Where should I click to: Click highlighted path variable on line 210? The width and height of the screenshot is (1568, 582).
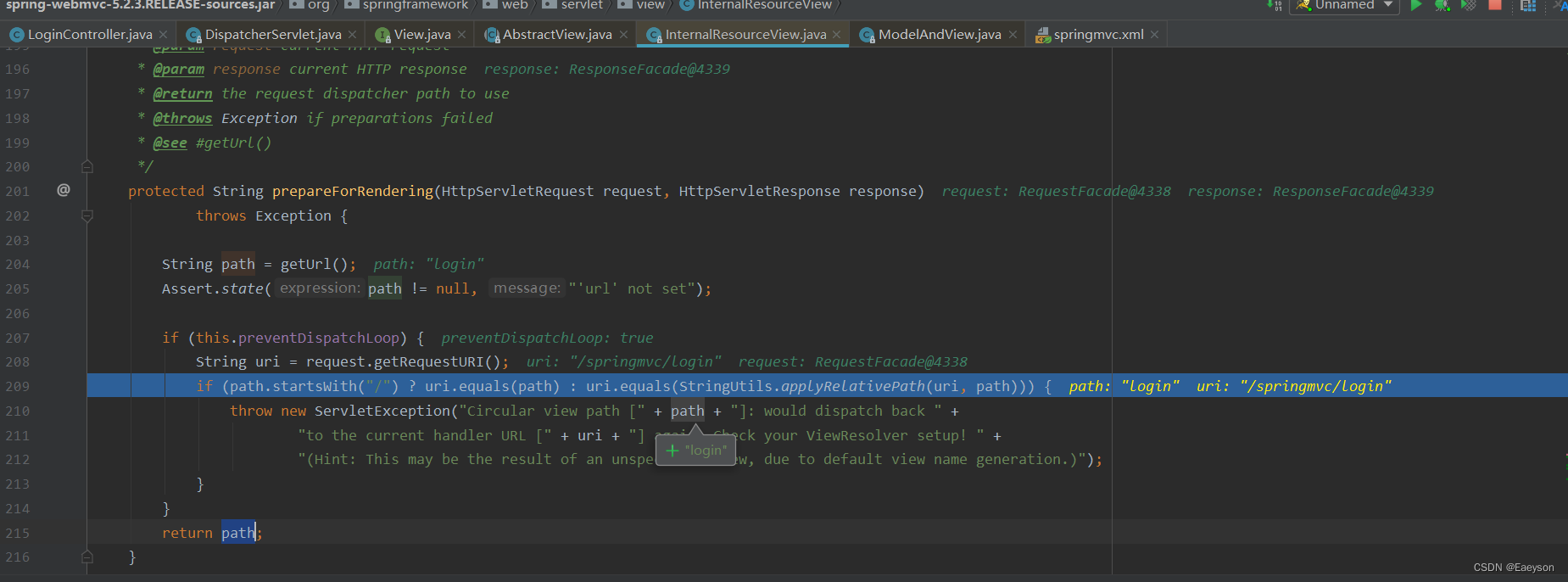tap(687, 411)
